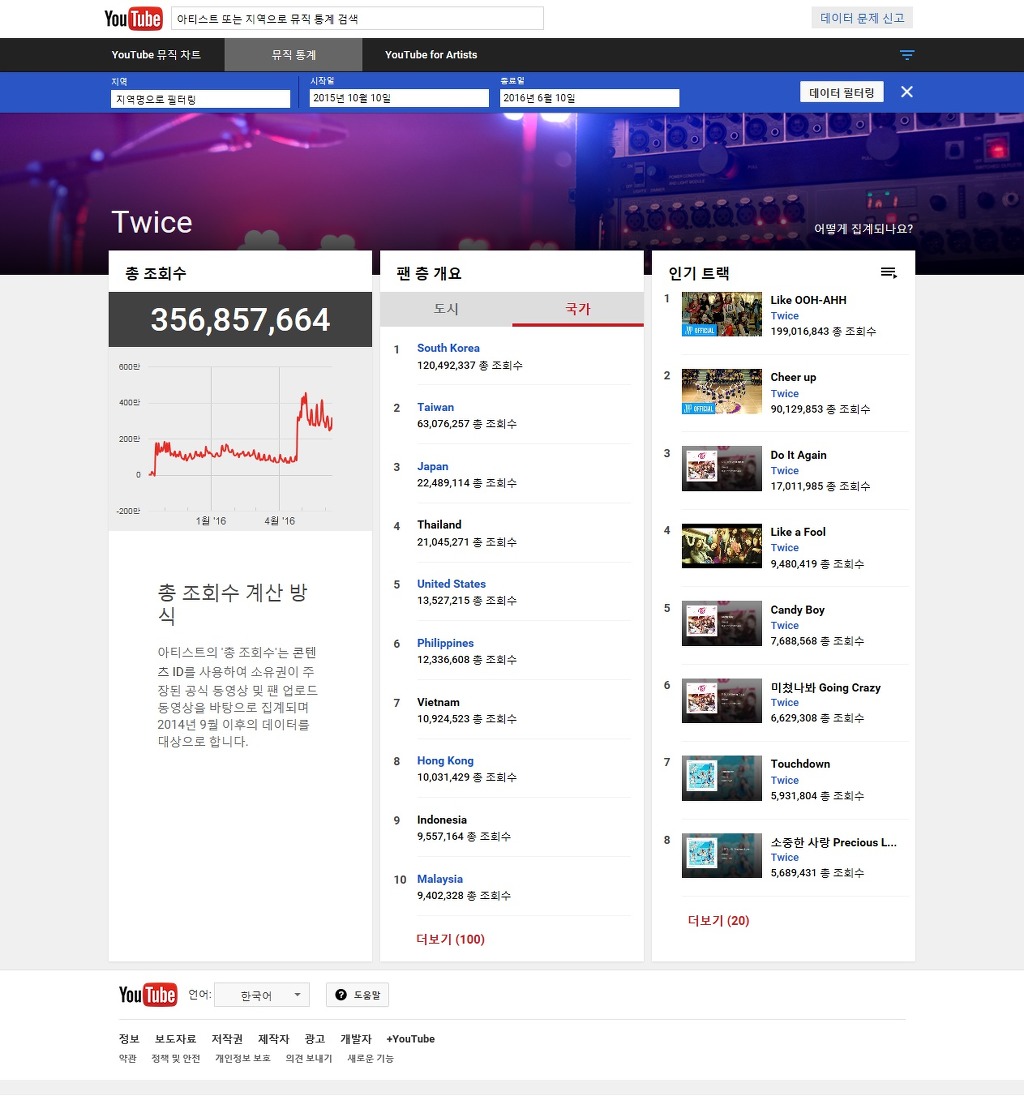Click the Indonesia country name
1024x1096 pixels.
(x=442, y=820)
